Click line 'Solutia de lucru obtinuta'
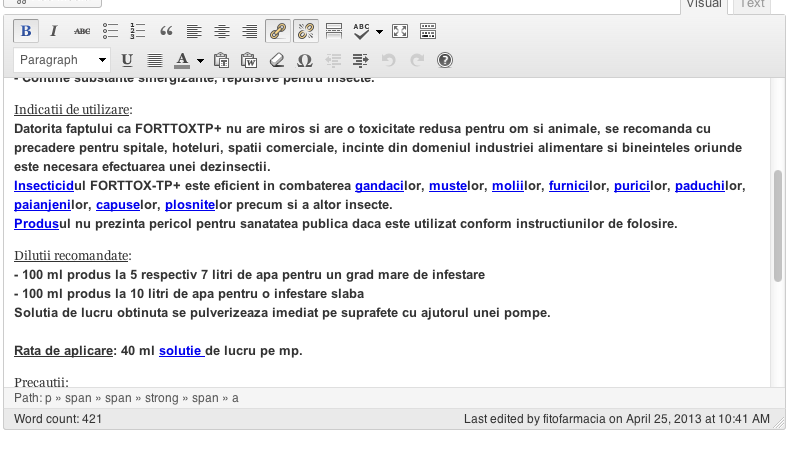Image resolution: width=793 pixels, height=449 pixels. (282, 312)
